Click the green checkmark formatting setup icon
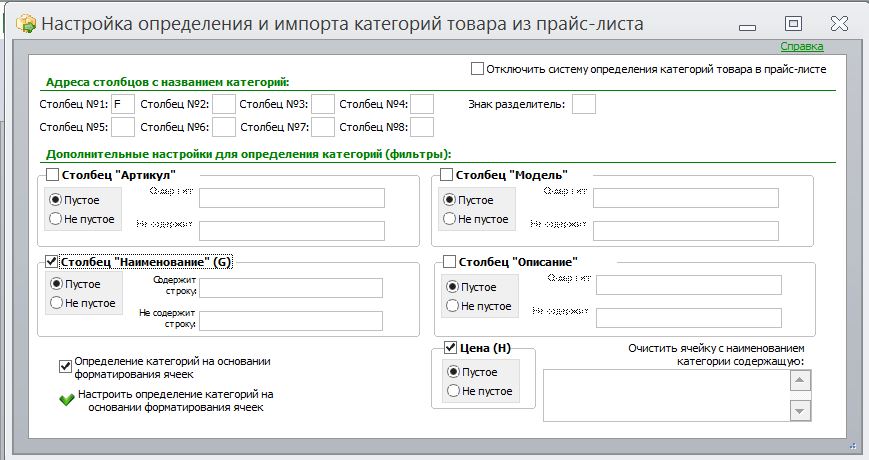This screenshot has width=869, height=460. tap(67, 400)
